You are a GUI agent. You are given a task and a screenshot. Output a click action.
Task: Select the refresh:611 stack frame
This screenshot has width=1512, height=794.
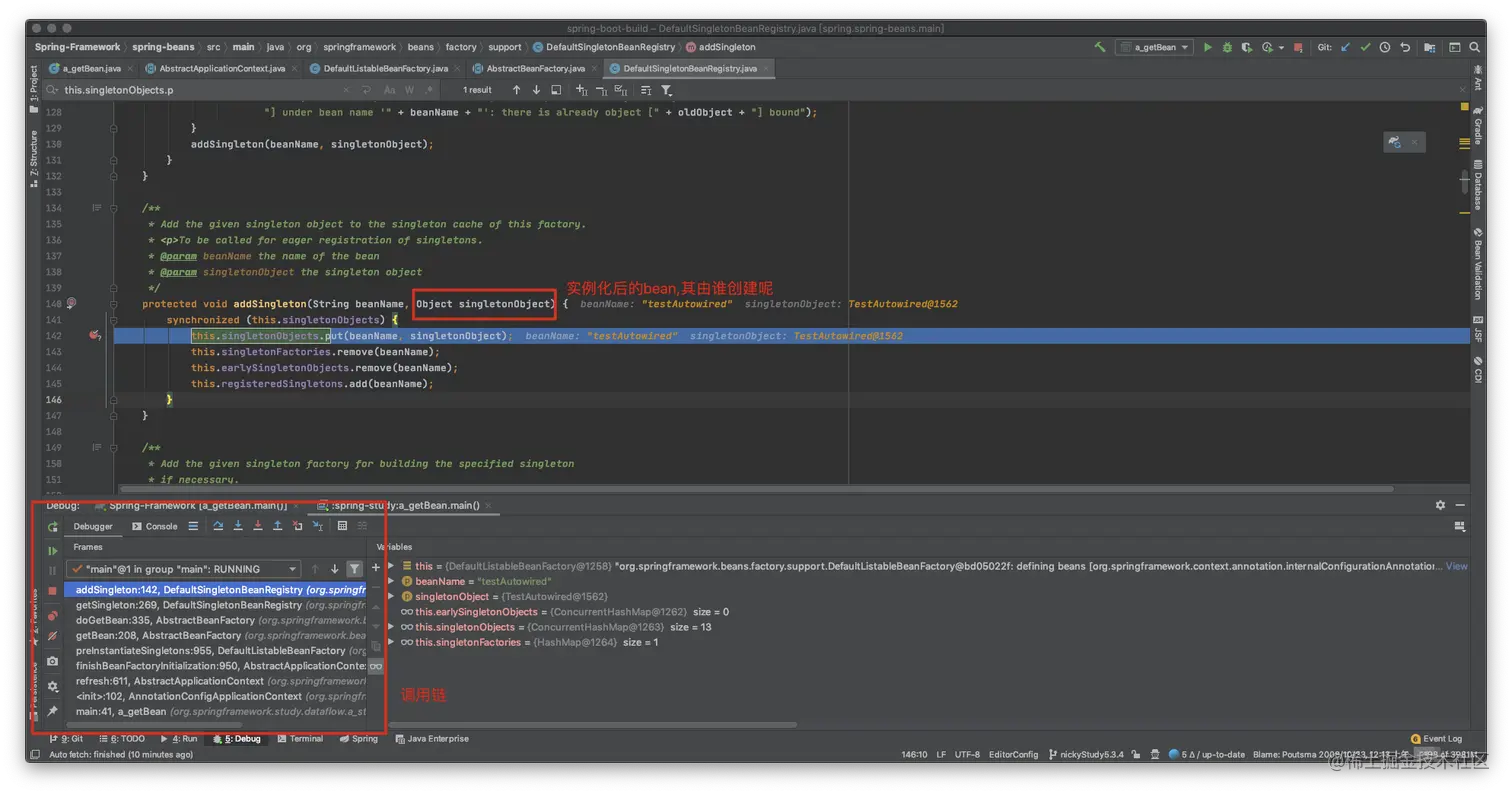point(215,681)
